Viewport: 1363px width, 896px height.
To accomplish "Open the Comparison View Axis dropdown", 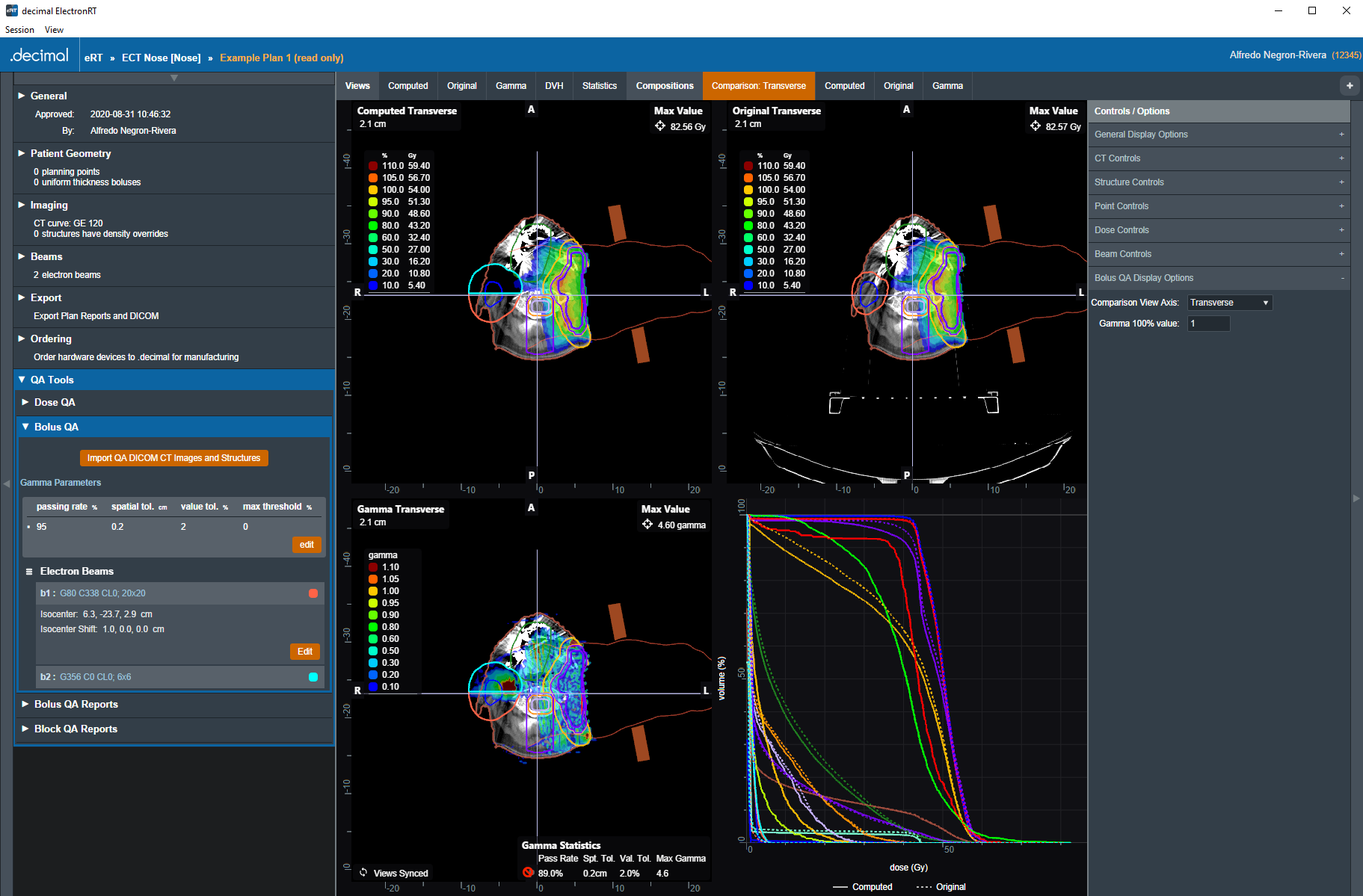I will pyautogui.click(x=1229, y=303).
